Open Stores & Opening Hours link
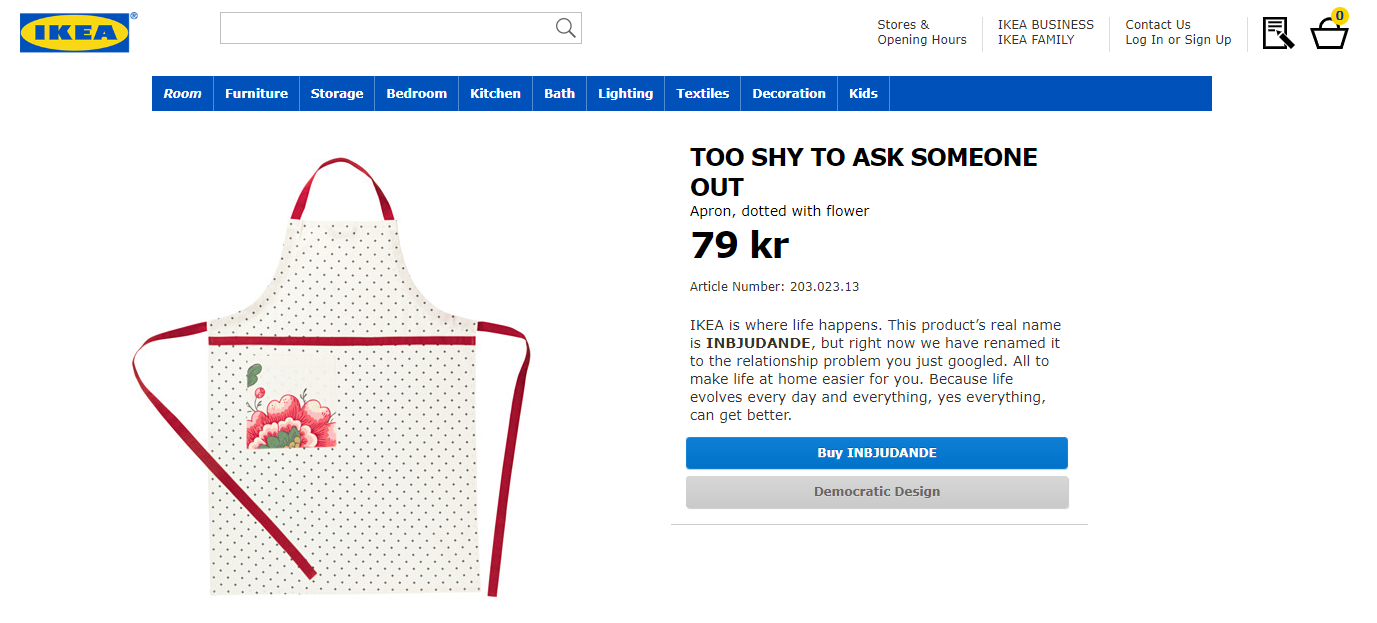Viewport: 1377px width, 623px height. 922,32
